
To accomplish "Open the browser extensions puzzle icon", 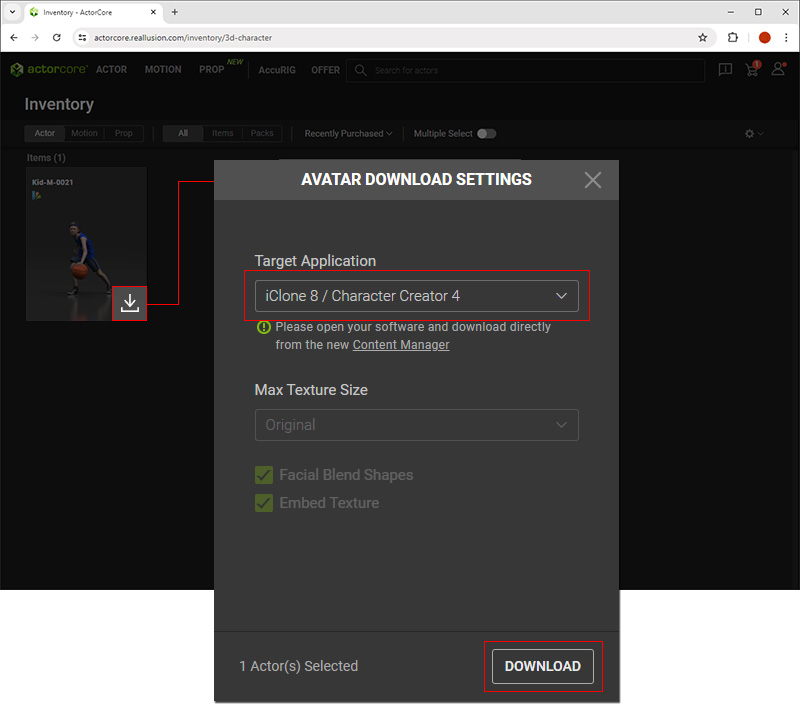I will (x=733, y=38).
